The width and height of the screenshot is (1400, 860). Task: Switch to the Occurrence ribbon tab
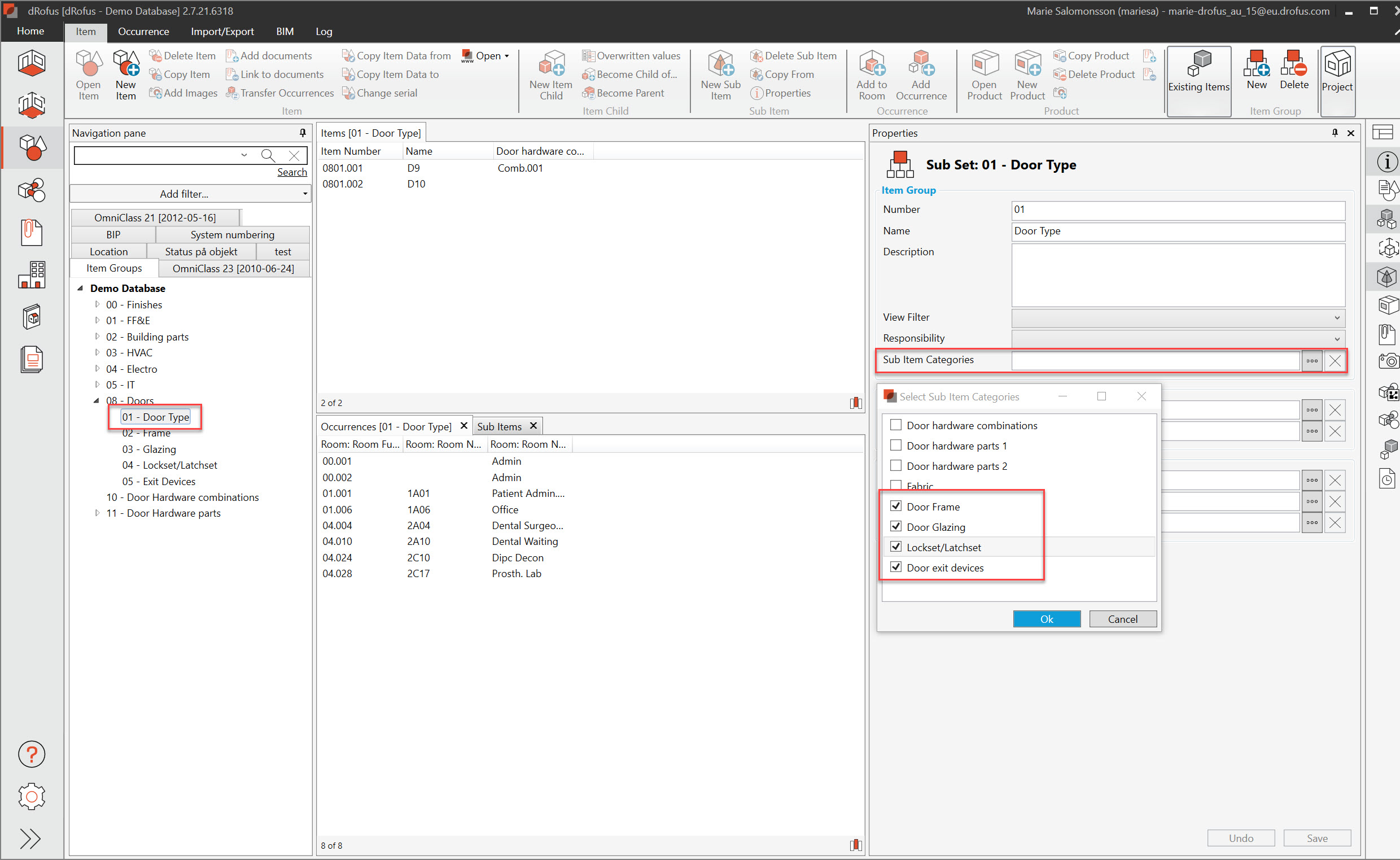point(143,31)
